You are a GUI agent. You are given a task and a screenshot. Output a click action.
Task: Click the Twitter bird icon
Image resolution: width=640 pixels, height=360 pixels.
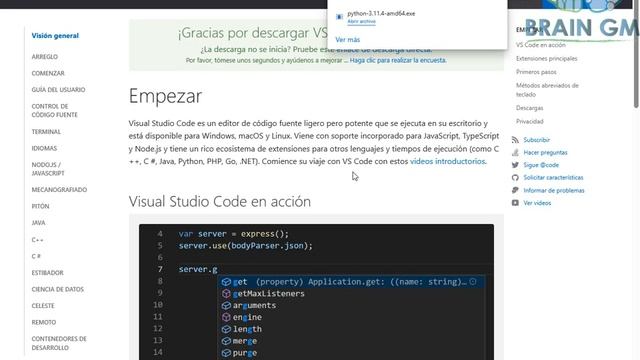(515, 165)
